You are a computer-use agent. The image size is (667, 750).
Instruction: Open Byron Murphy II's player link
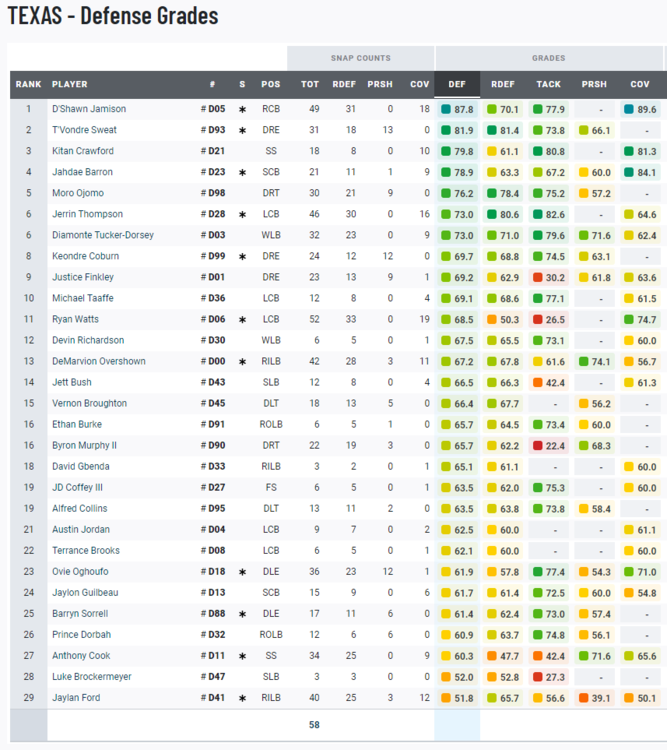coord(84,445)
